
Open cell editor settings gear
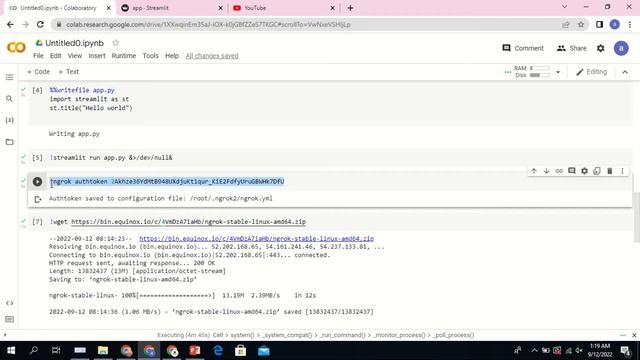pos(584,171)
